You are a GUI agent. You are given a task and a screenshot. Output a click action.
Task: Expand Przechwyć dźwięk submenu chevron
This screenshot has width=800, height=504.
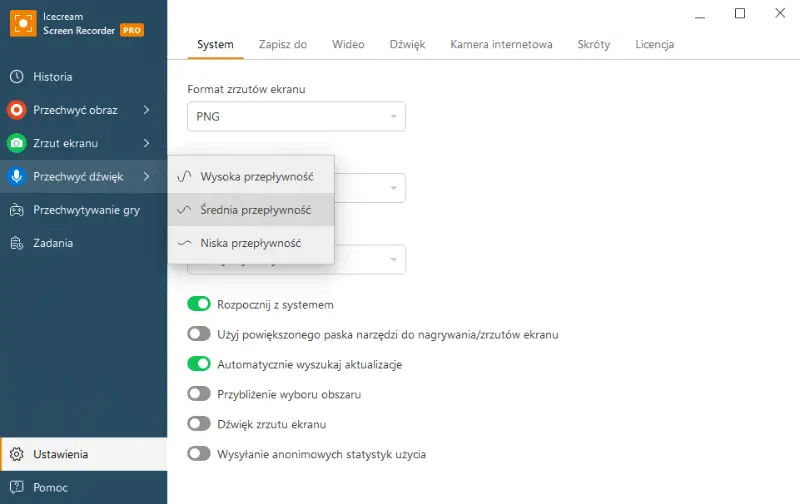tap(146, 177)
